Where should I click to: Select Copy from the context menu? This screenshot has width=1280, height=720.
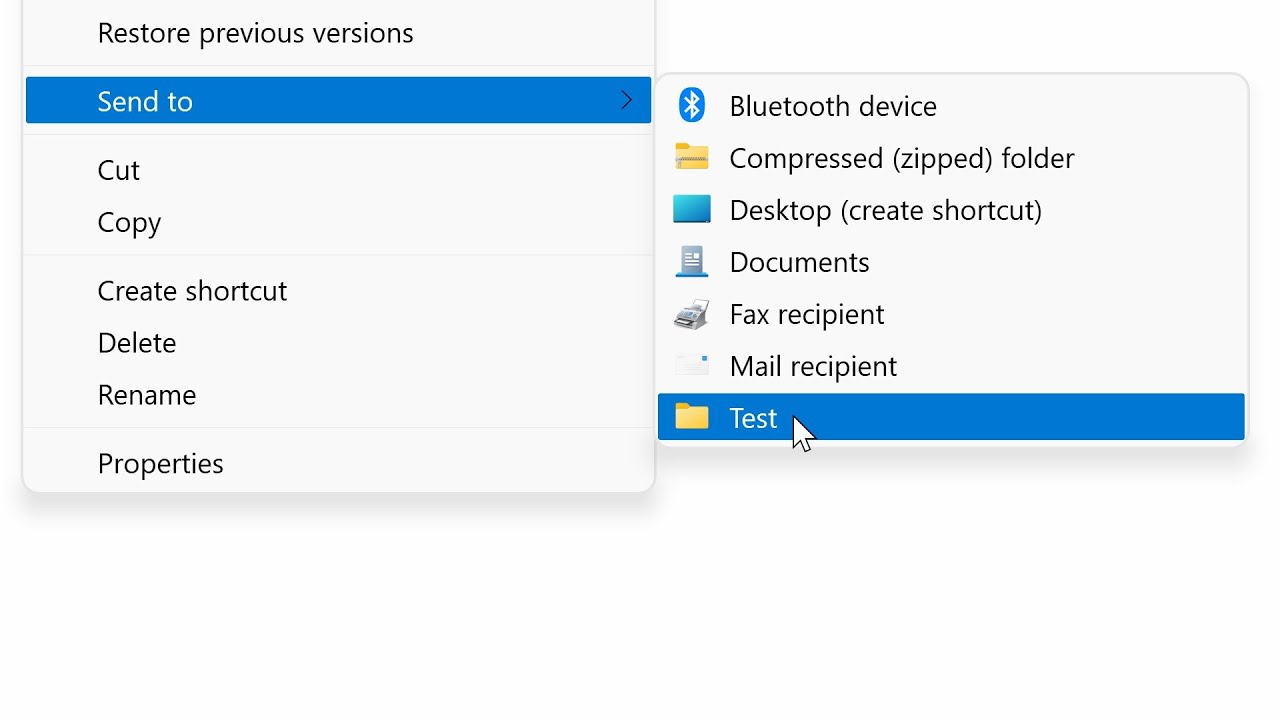coord(338,221)
